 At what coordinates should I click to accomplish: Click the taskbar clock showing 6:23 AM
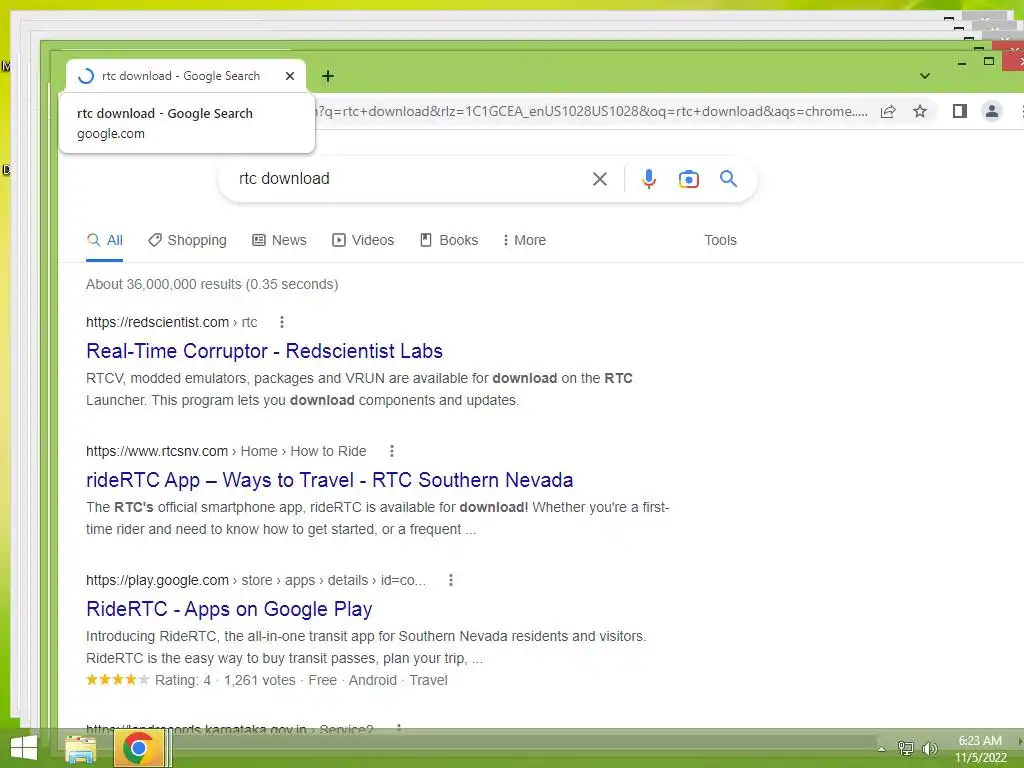(x=980, y=741)
